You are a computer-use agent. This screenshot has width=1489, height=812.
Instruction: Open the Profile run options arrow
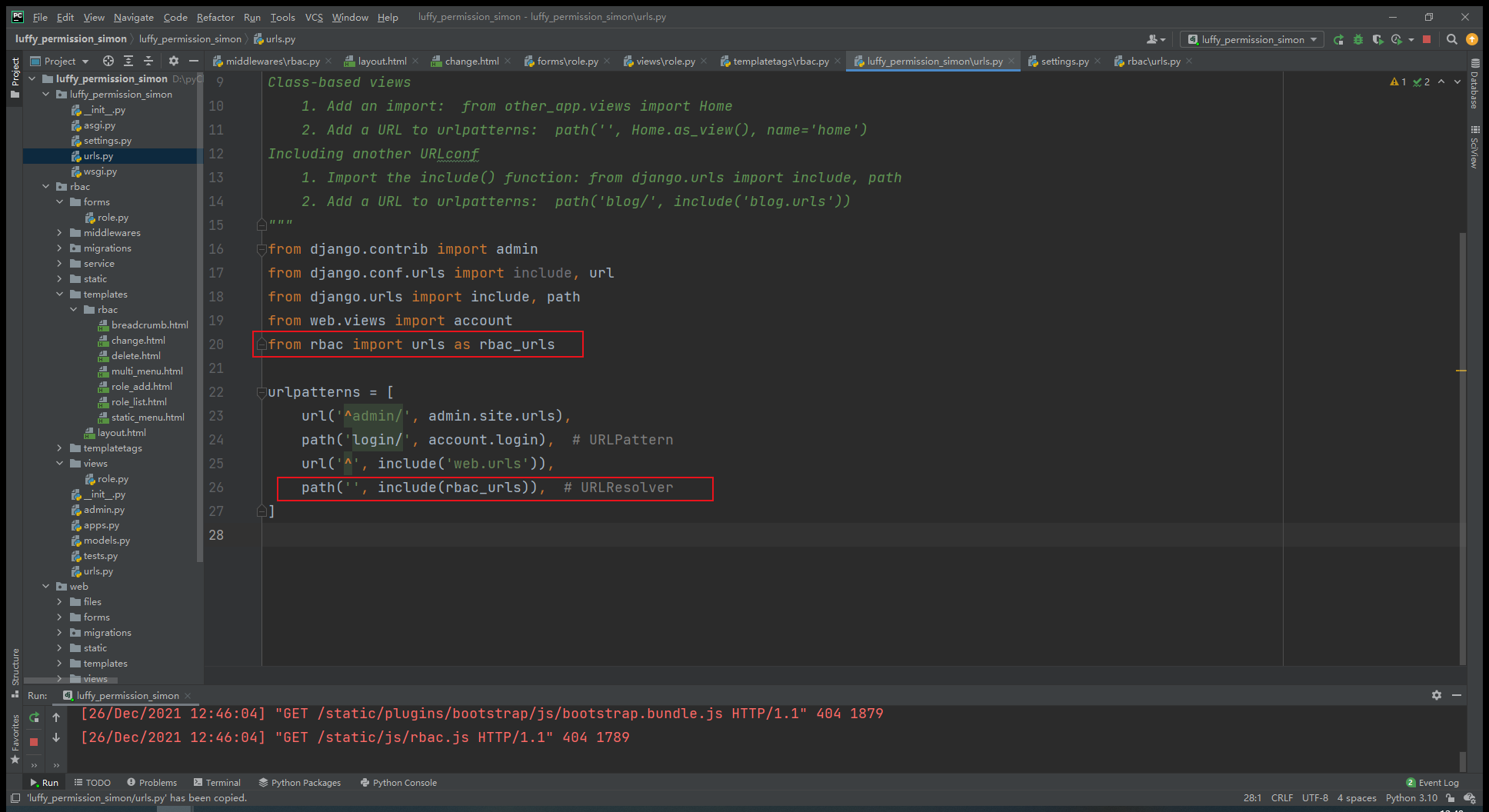[x=1411, y=39]
